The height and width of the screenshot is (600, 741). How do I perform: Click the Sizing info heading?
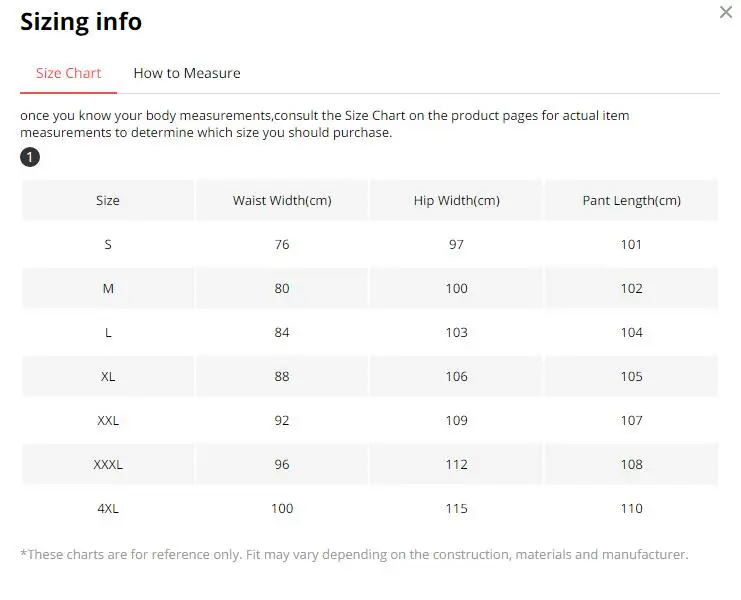point(81,22)
